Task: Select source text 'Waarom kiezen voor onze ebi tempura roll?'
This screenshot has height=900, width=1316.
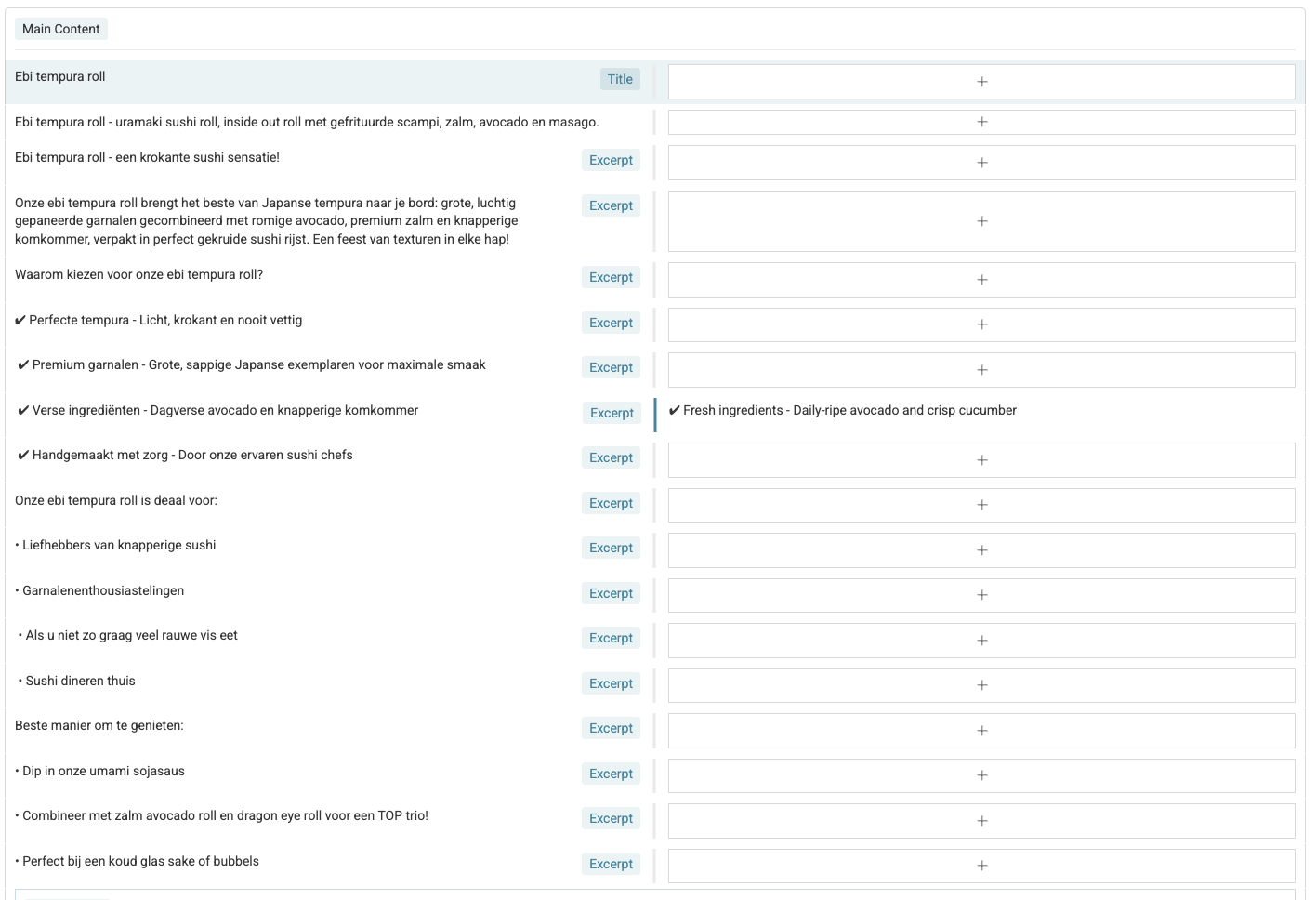Action: [x=139, y=274]
